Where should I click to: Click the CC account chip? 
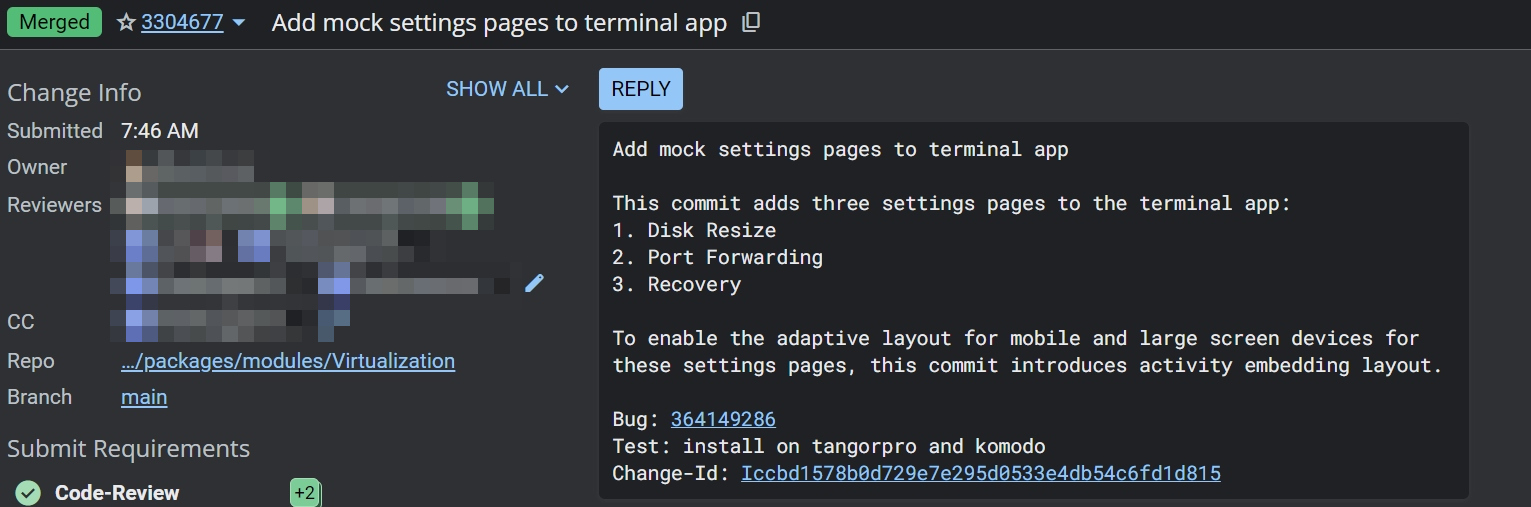pyautogui.click(x=230, y=322)
